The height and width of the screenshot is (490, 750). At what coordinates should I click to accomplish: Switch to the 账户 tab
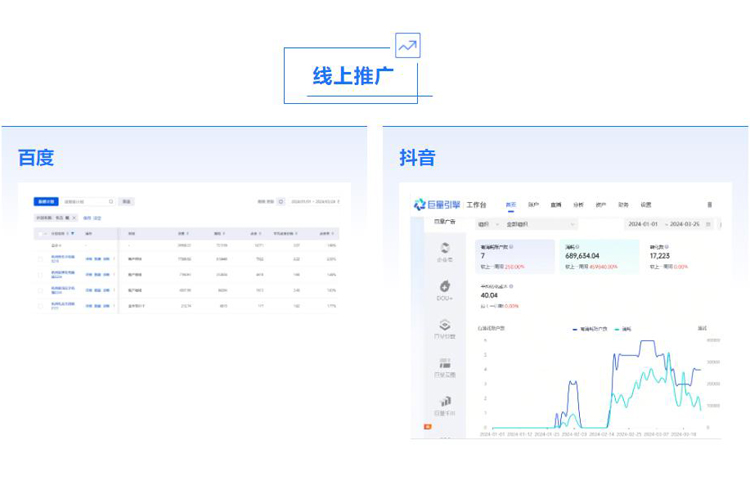[533, 205]
